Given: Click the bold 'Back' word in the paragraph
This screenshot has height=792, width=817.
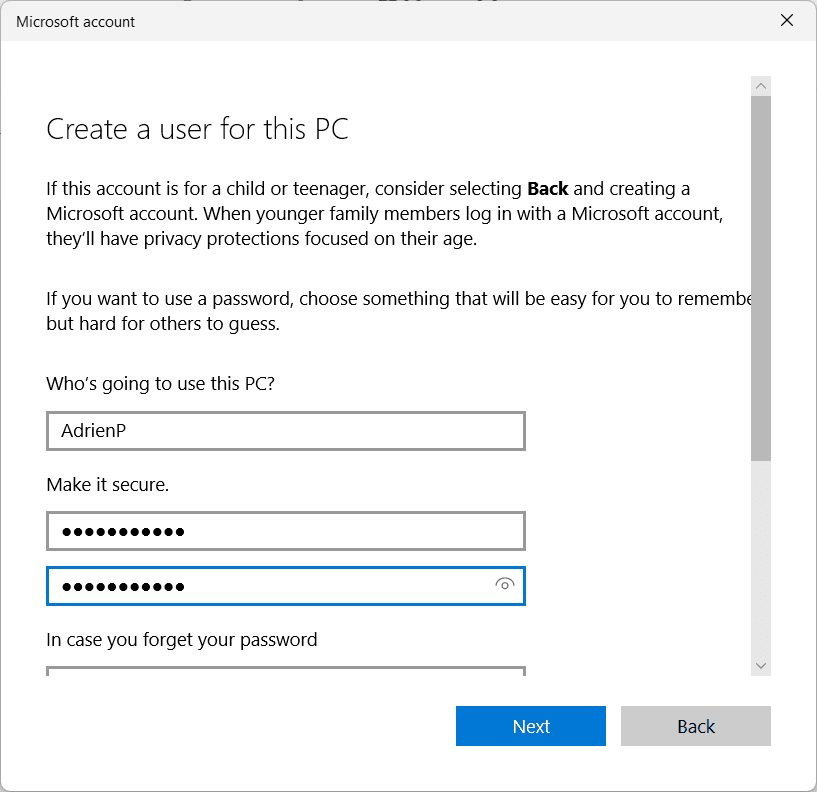Looking at the screenshot, I should tap(548, 189).
